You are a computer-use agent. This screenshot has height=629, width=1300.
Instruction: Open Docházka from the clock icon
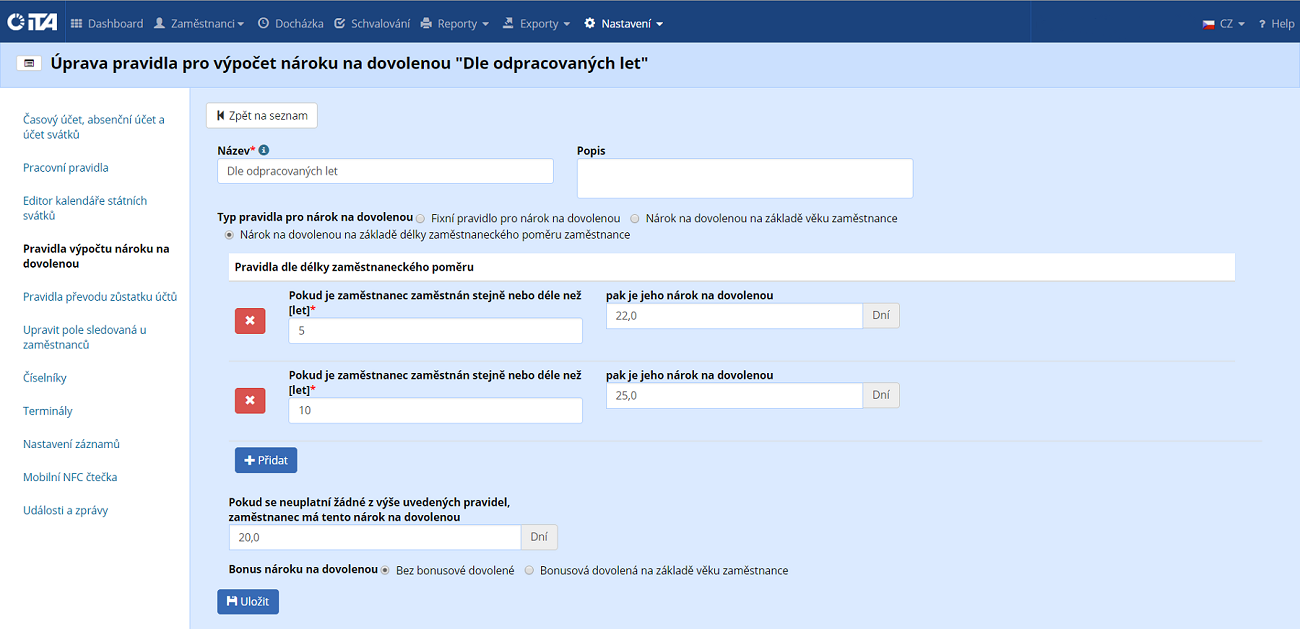[x=263, y=23]
